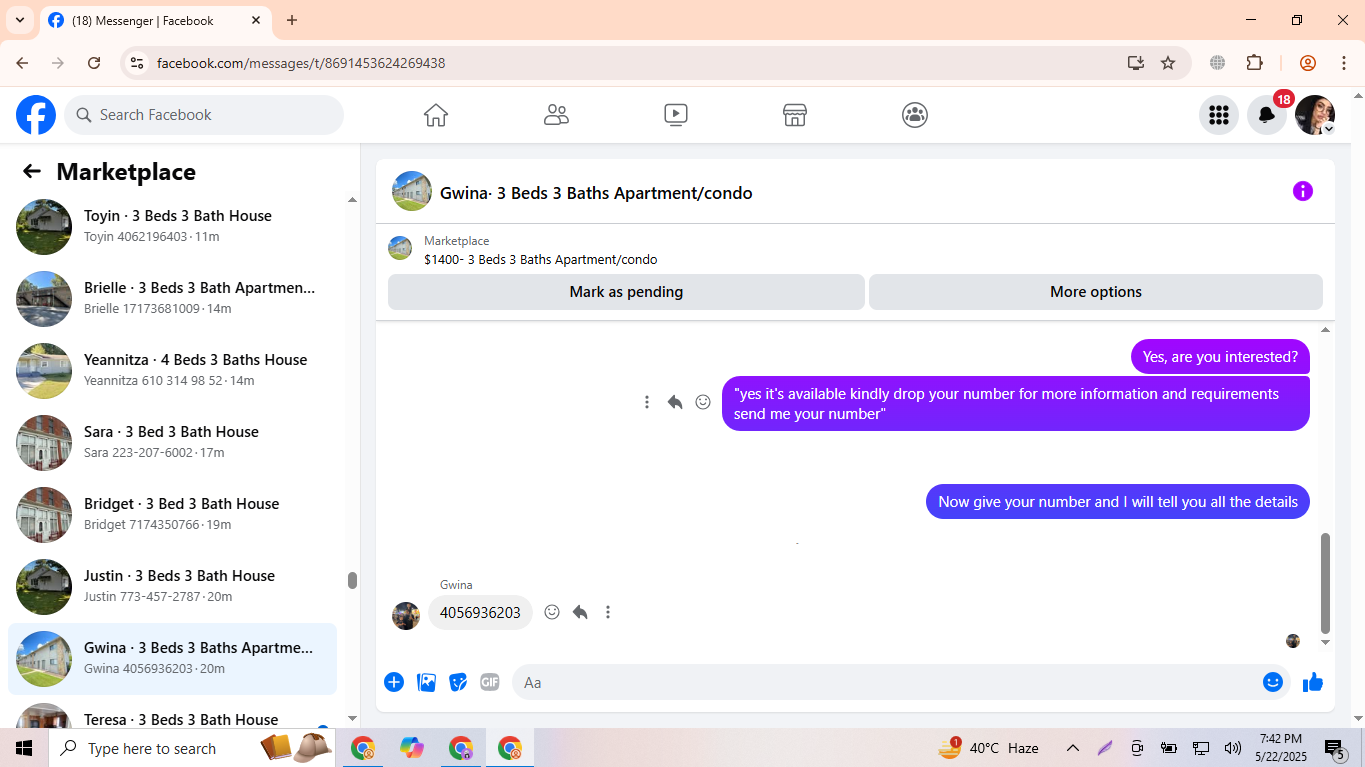Open the weather widget 40°C Haze

click(x=988, y=748)
